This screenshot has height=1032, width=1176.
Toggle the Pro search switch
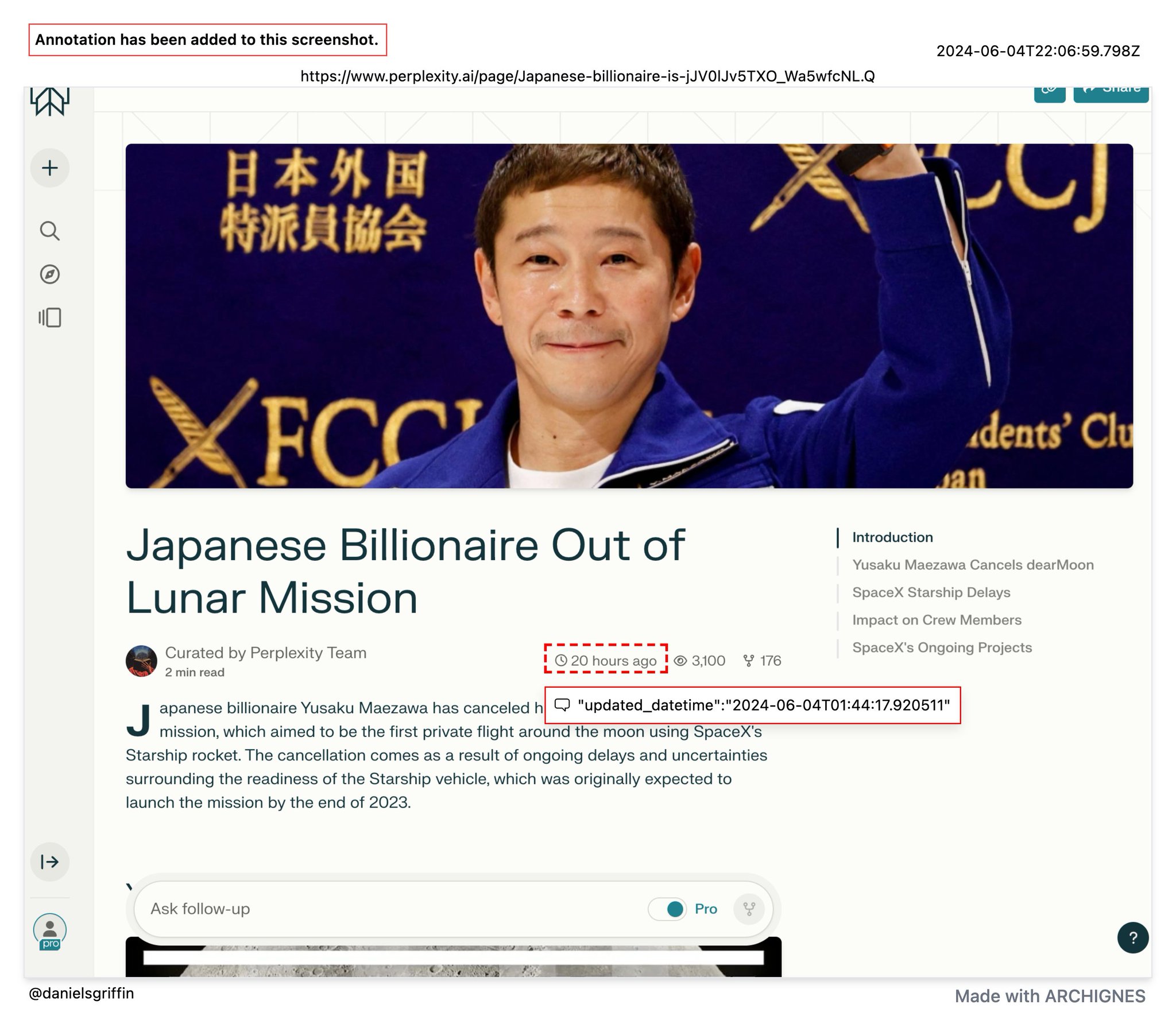click(x=667, y=909)
